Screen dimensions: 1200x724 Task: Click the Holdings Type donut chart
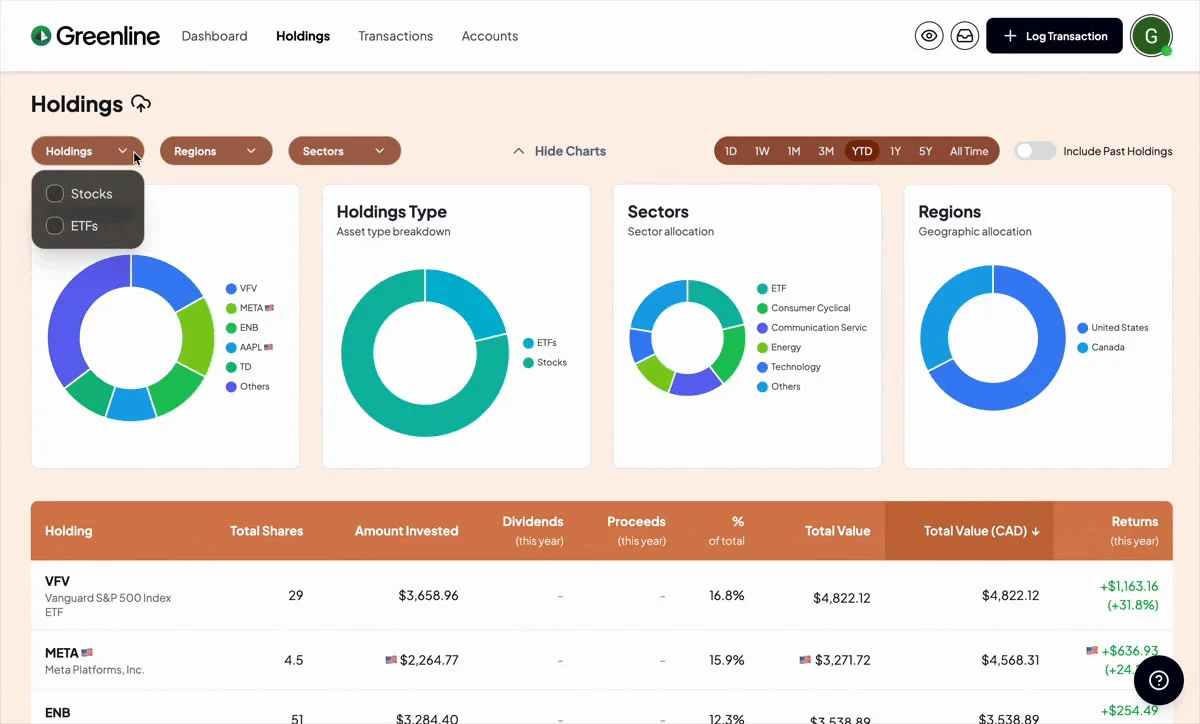coord(425,353)
